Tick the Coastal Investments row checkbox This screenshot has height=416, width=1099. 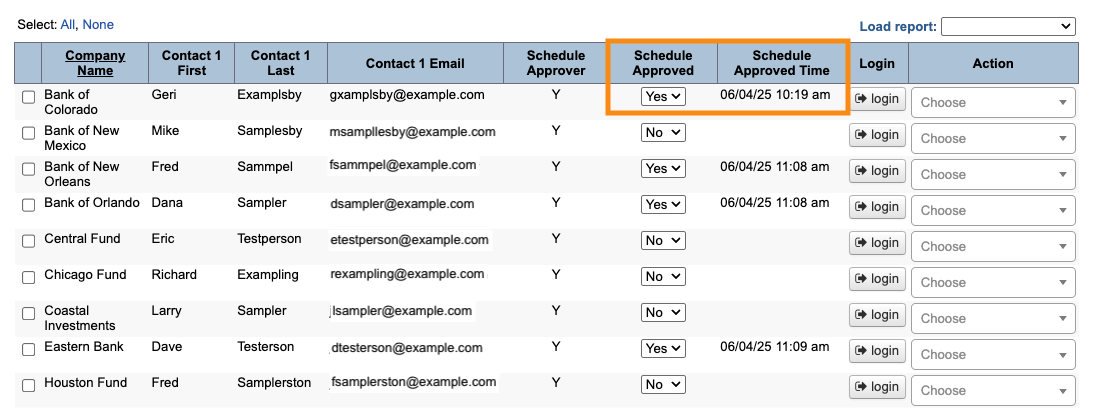[29, 313]
